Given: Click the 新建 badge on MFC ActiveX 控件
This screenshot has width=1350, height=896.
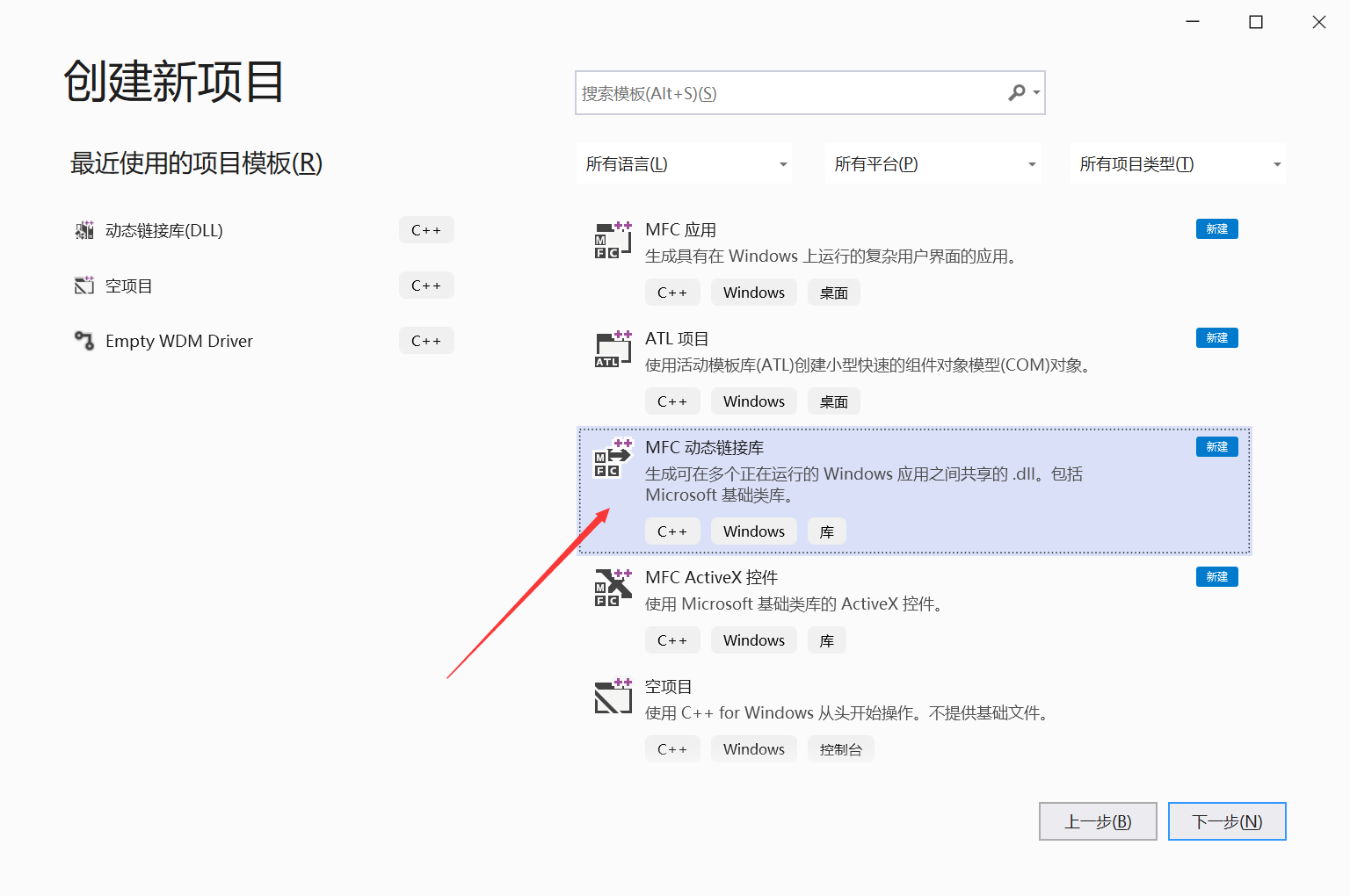Looking at the screenshot, I should (x=1217, y=577).
